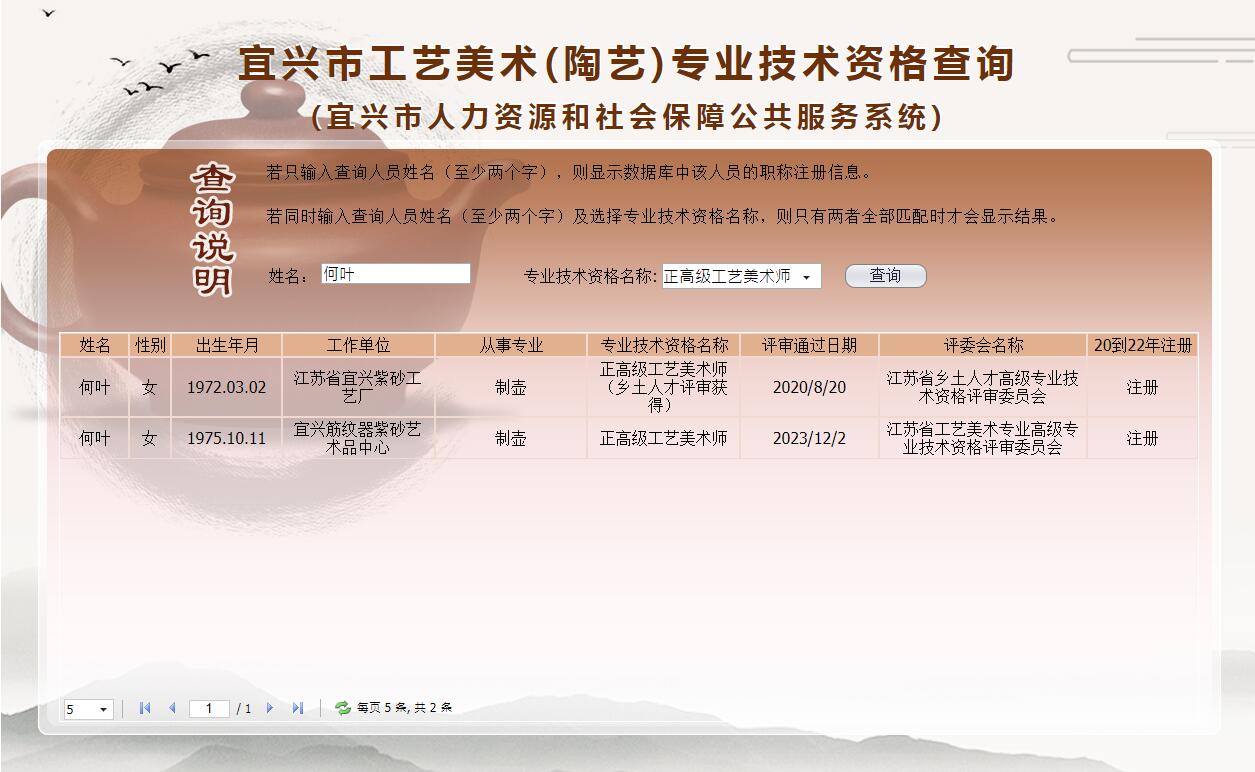Click the small chevron icon at top-left corner
Image resolution: width=1255 pixels, height=772 pixels.
(x=47, y=14)
